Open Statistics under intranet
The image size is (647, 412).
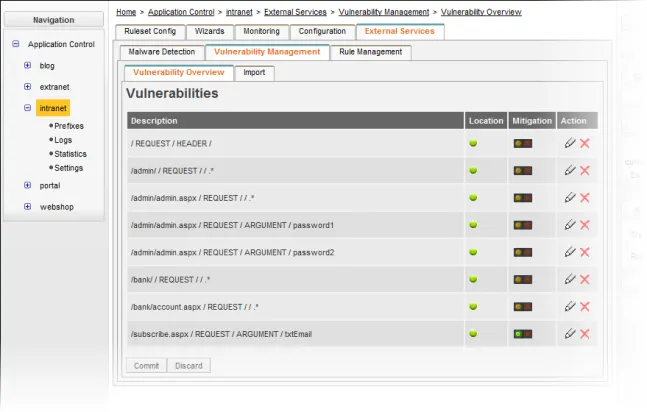pyautogui.click(x=71, y=154)
